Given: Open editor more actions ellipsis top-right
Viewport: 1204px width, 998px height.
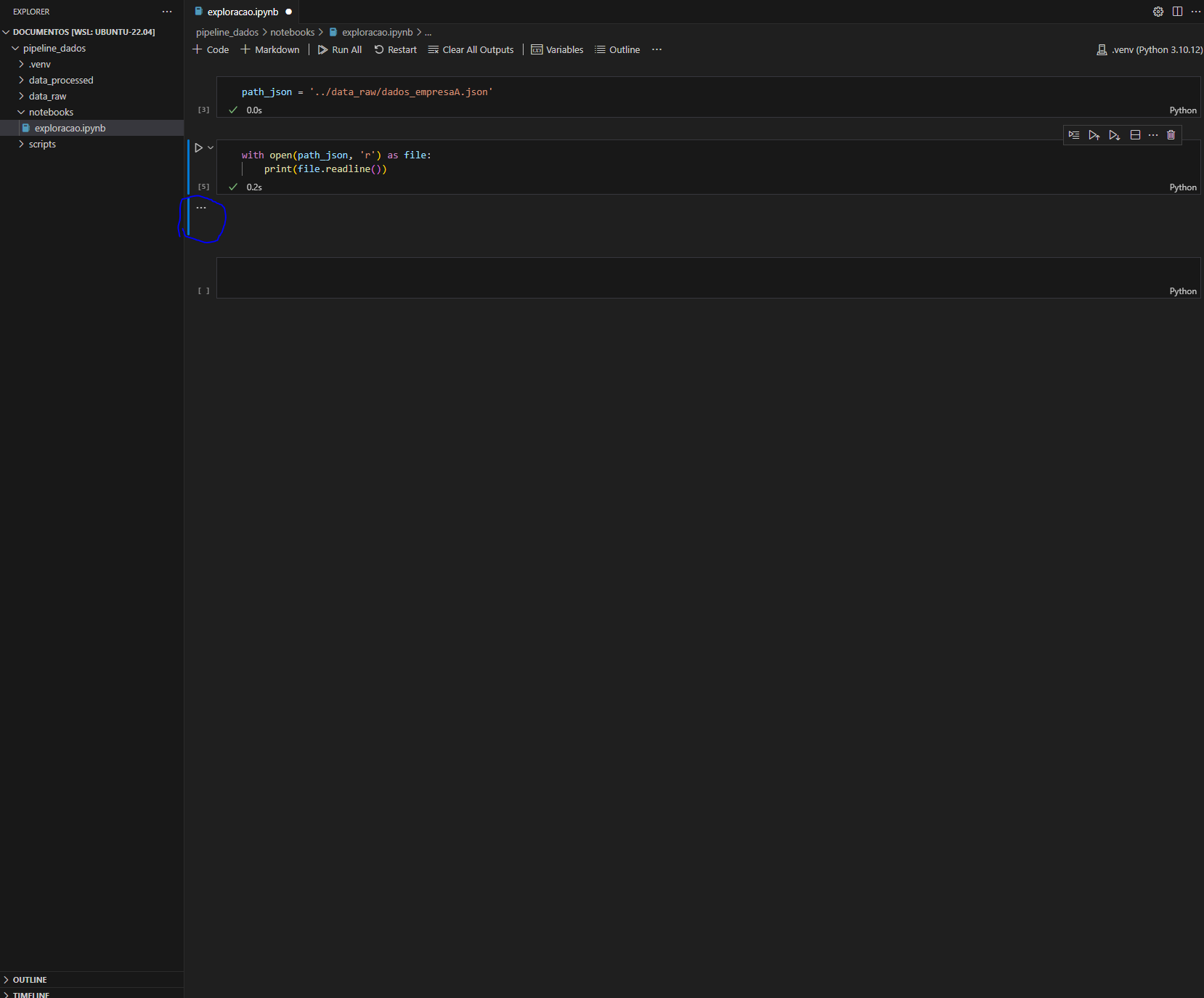Looking at the screenshot, I should pyautogui.click(x=1196, y=12).
